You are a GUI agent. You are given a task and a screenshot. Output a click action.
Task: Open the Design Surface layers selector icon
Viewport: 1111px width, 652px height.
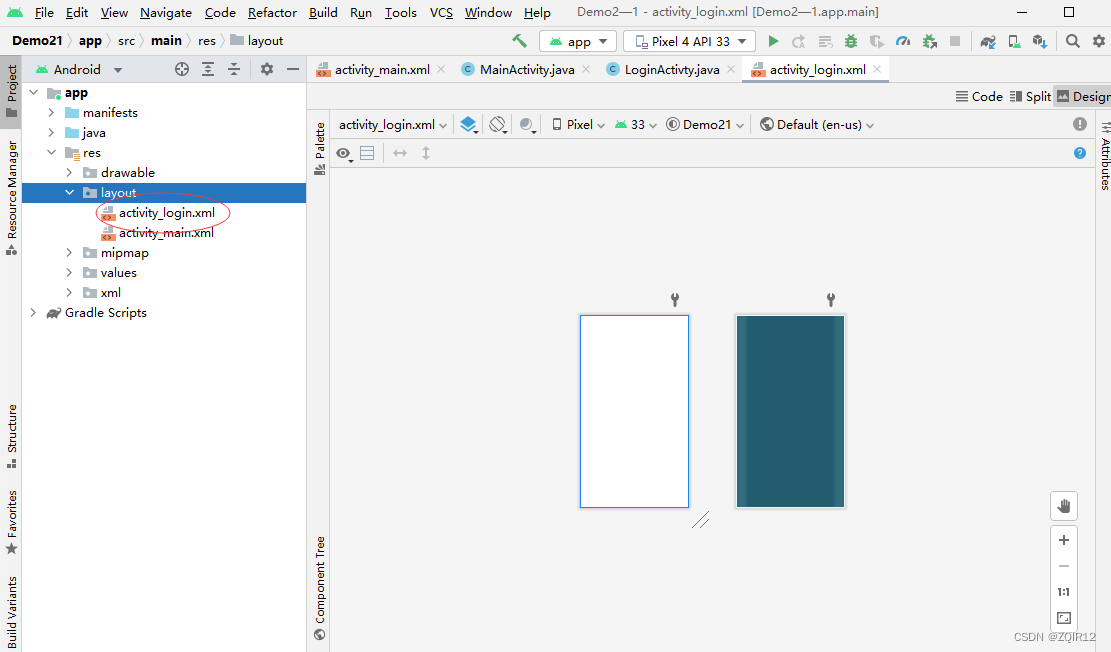(x=468, y=125)
